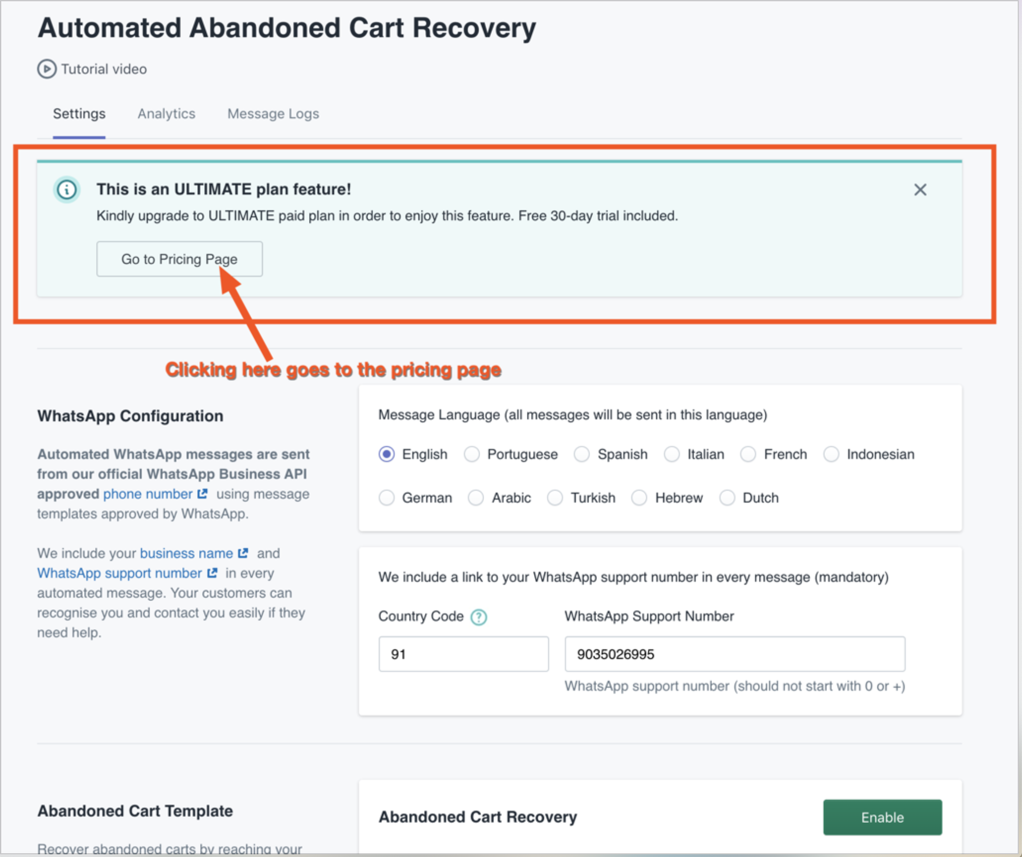Select the Settings tab

coord(79,114)
